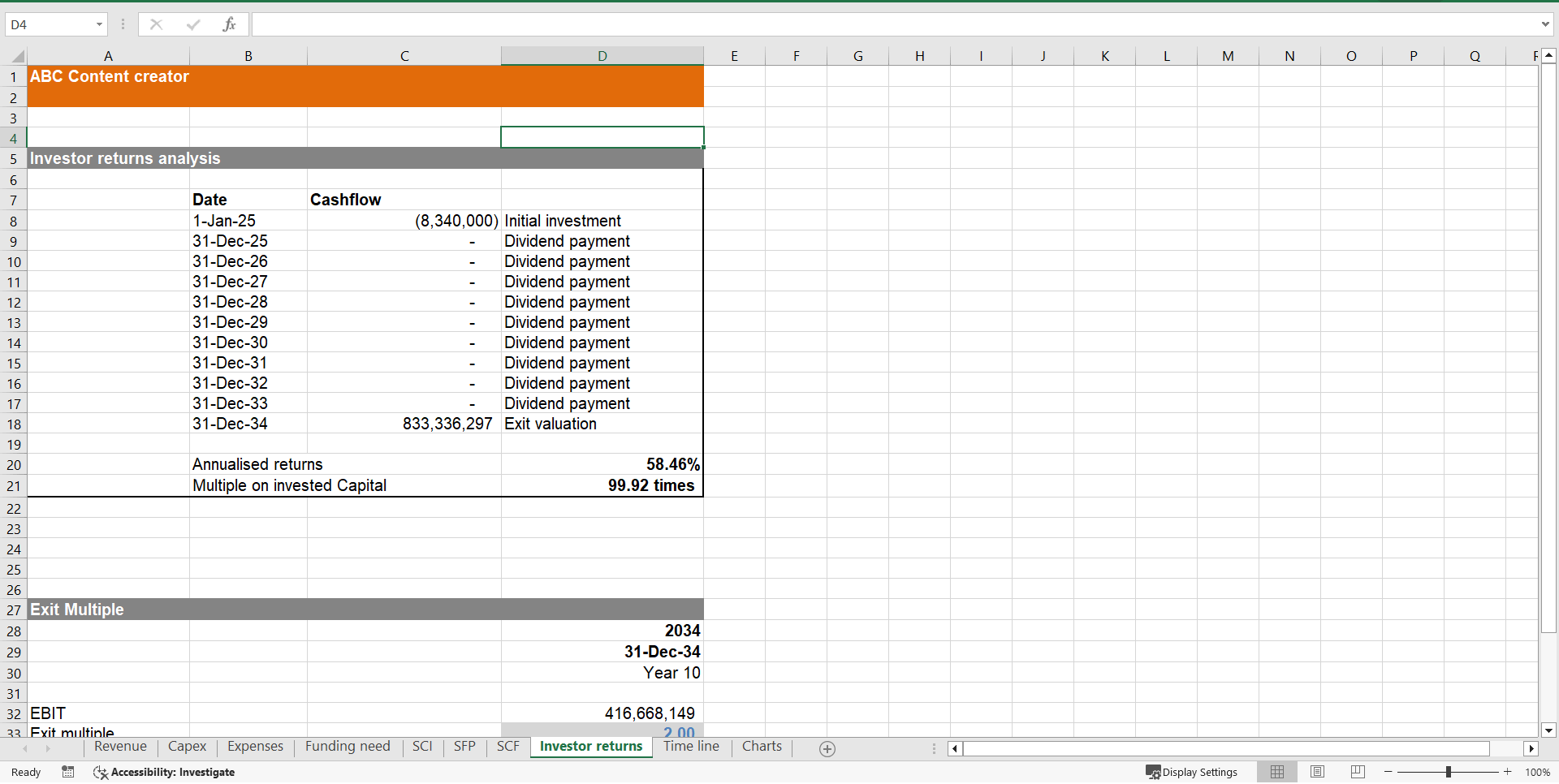Image resolution: width=1559 pixels, height=784 pixels.
Task: Click the zoom slider handle
Action: [1448, 772]
